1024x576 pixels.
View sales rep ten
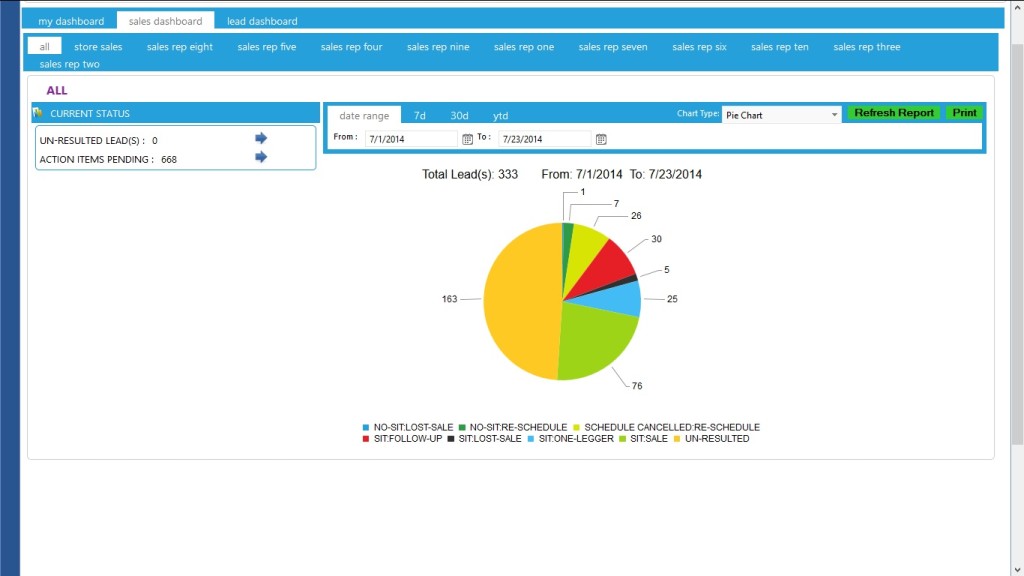(779, 46)
